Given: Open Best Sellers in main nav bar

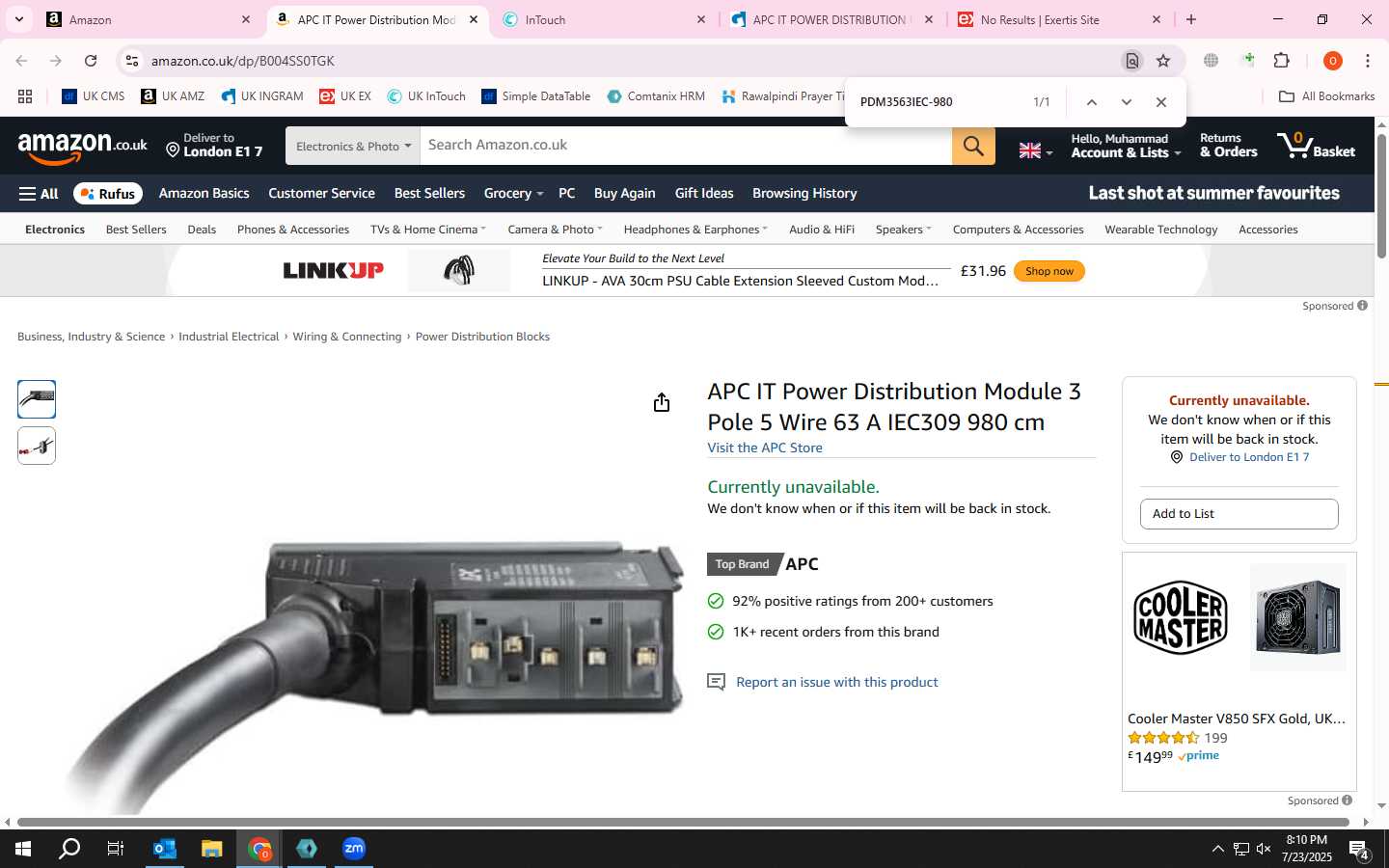Looking at the screenshot, I should pos(429,193).
